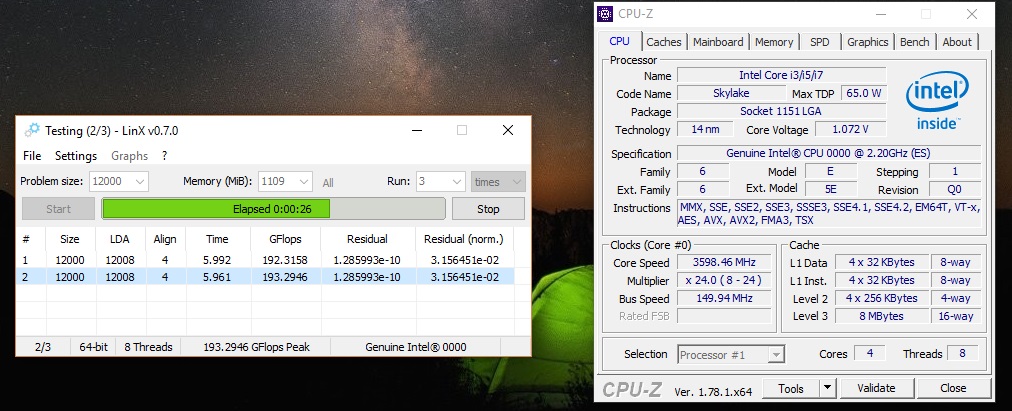
Task: Click the Multiplier value x 24.0
Action: [x=724, y=281]
